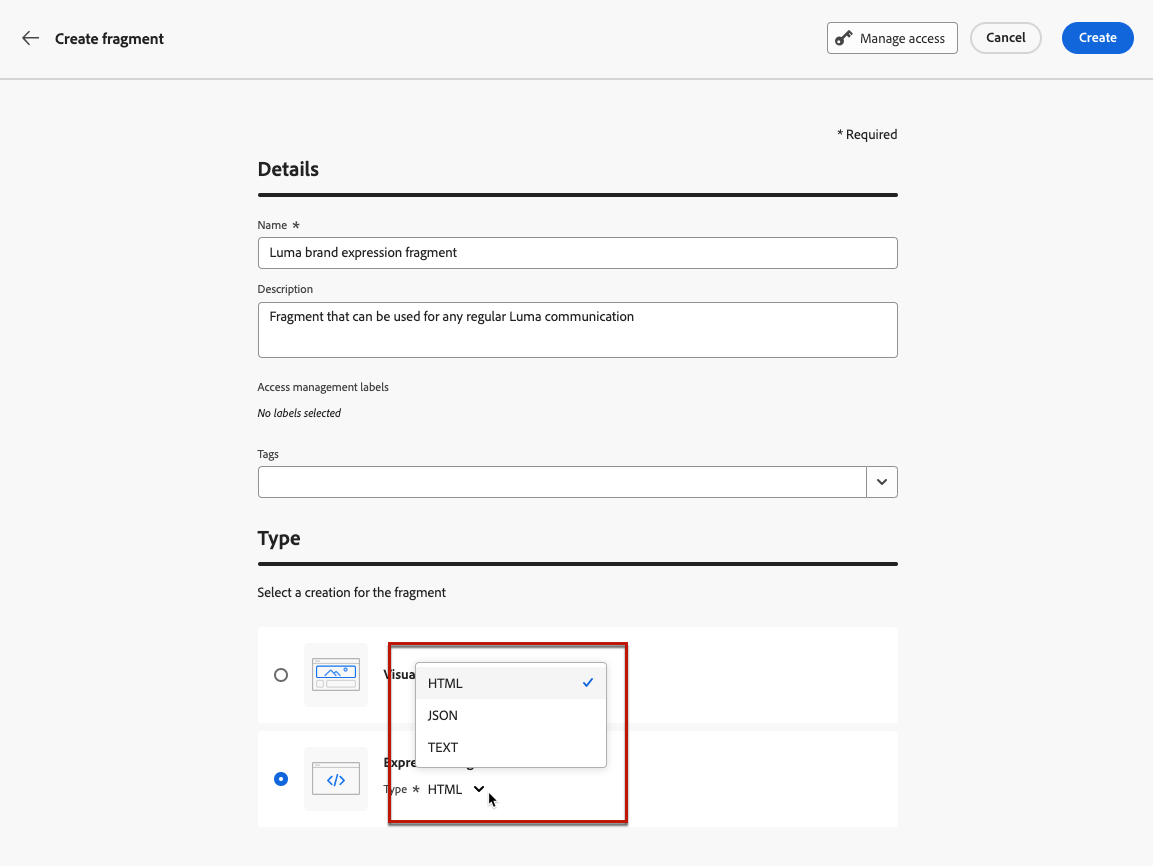Click the expression fragment code icon
The image size is (1153, 866).
336,779
